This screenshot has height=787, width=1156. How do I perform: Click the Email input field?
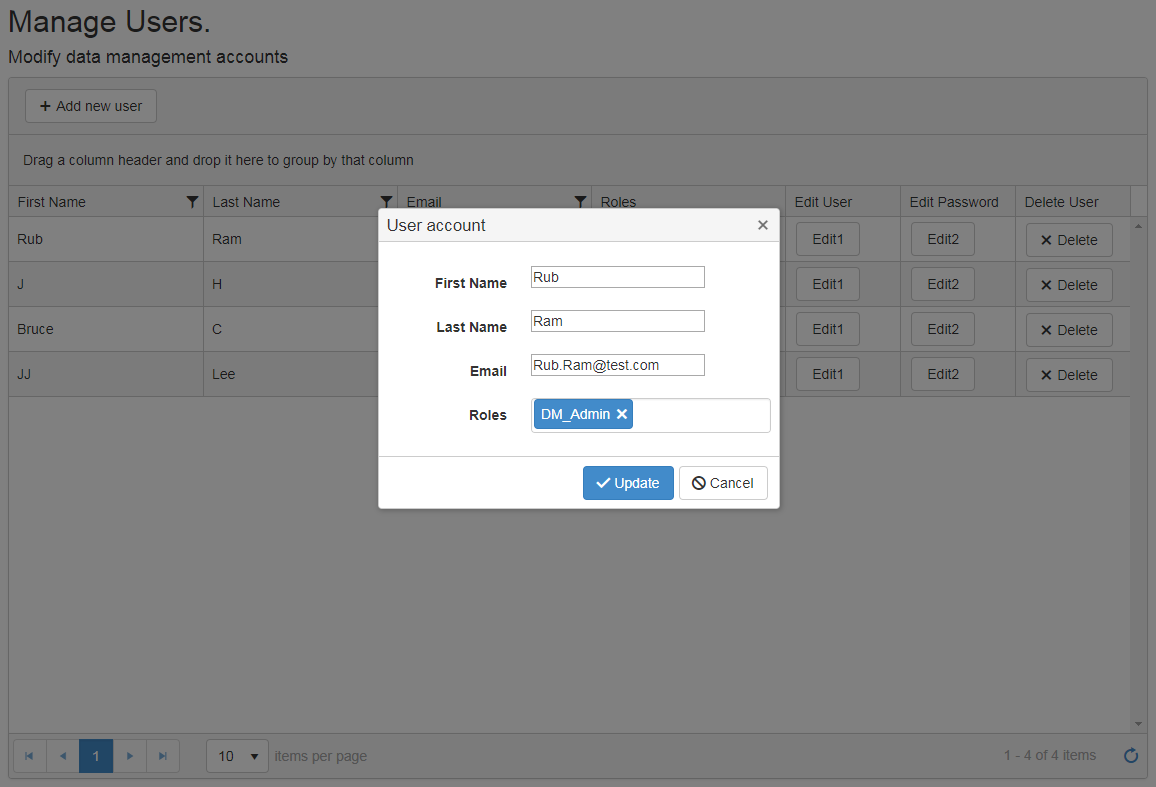click(617, 365)
